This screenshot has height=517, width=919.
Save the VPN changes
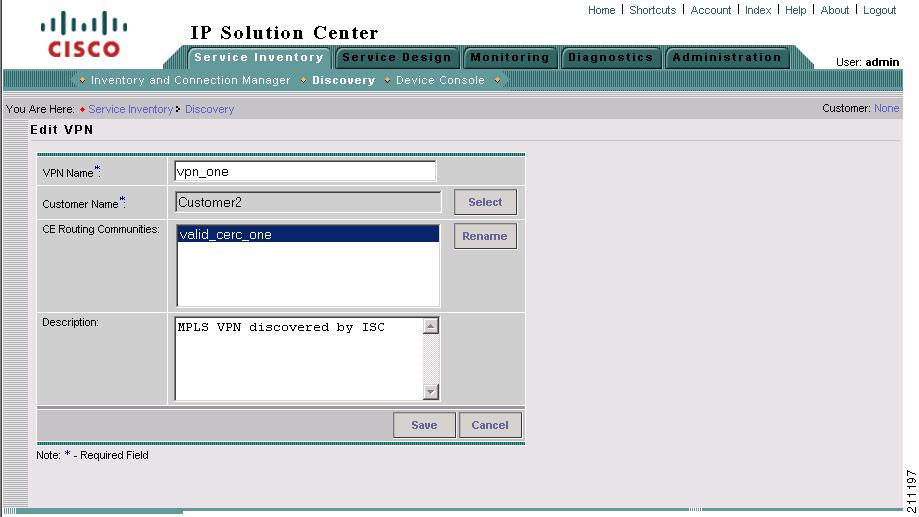[x=424, y=425]
